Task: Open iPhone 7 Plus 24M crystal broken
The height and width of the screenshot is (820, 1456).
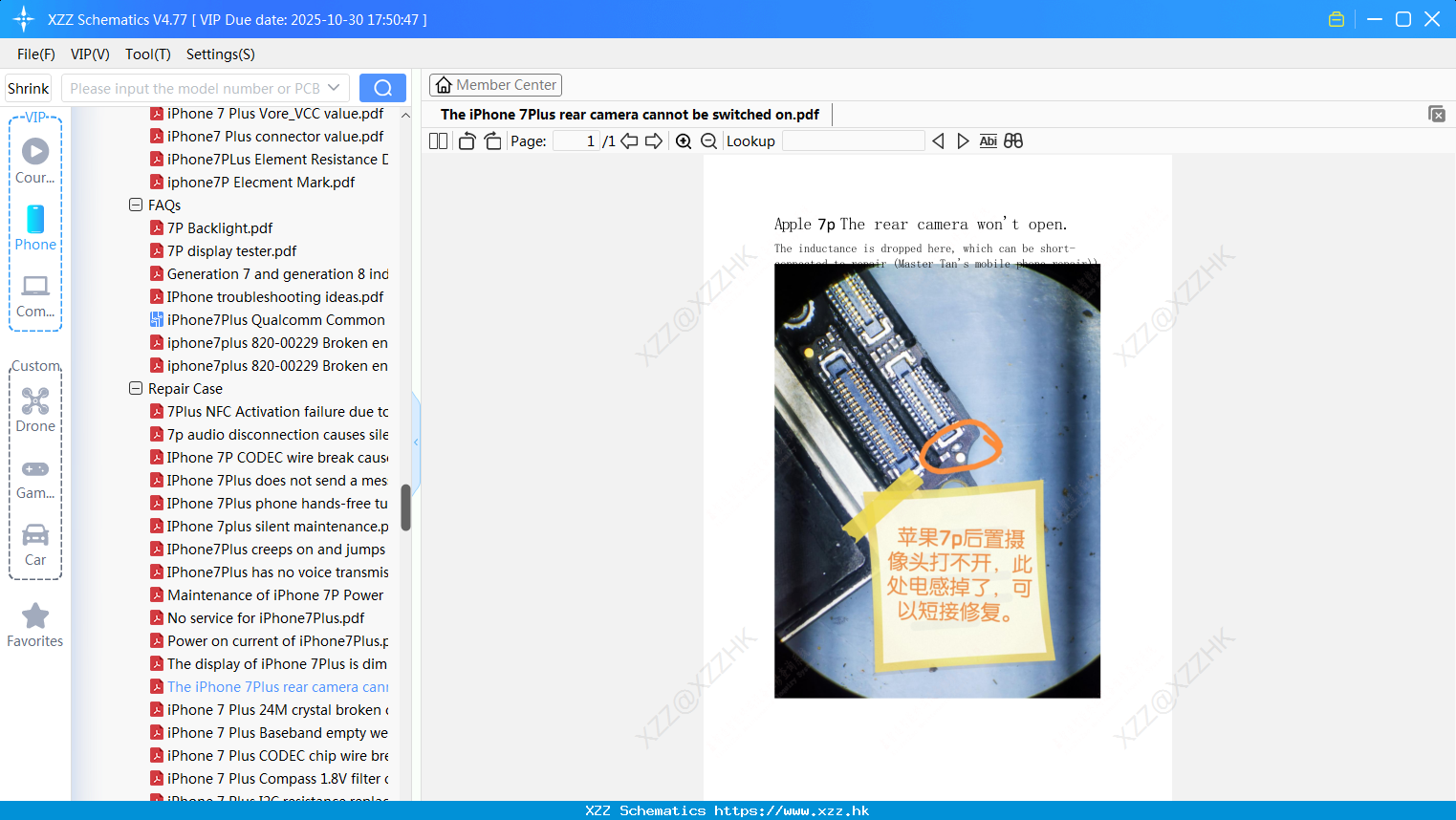Action: [x=270, y=709]
